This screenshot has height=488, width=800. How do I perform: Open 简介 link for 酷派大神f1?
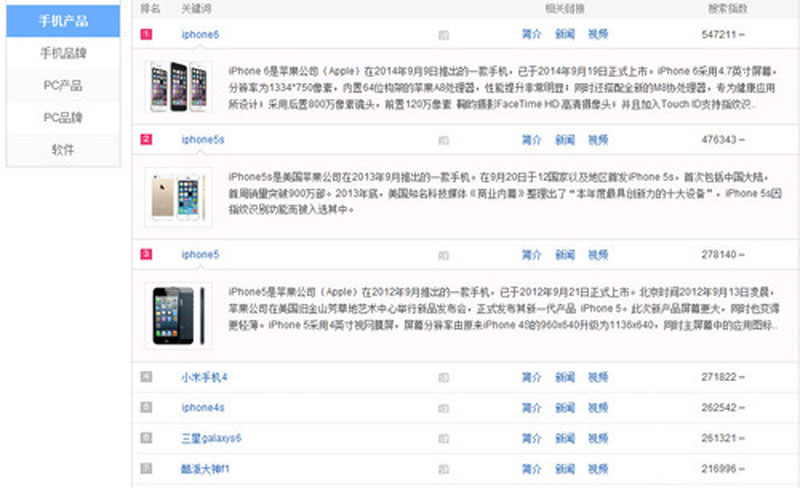531,469
